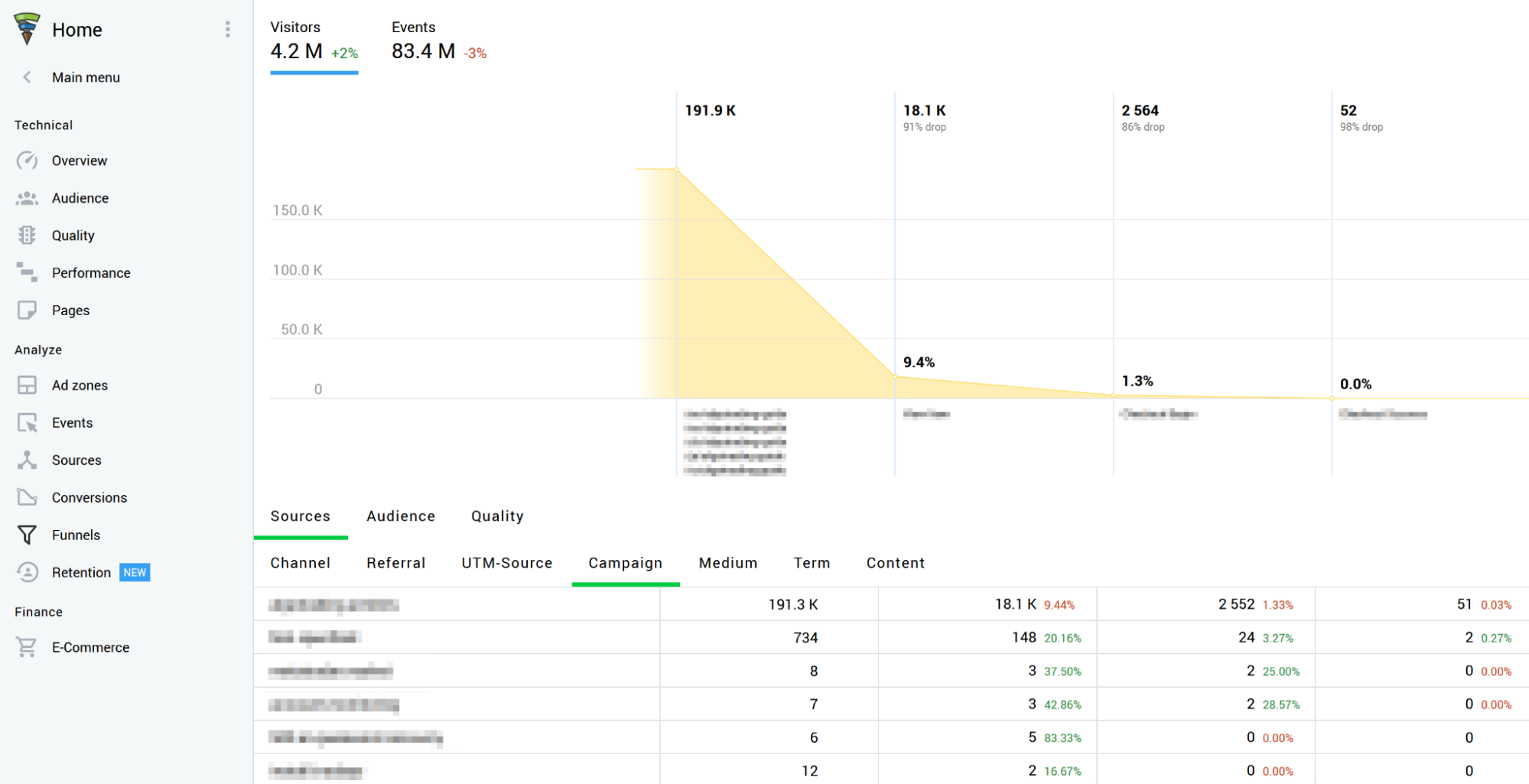Screen dimensions: 1529x784
Task: Click the Home logo icon
Action: click(x=27, y=29)
